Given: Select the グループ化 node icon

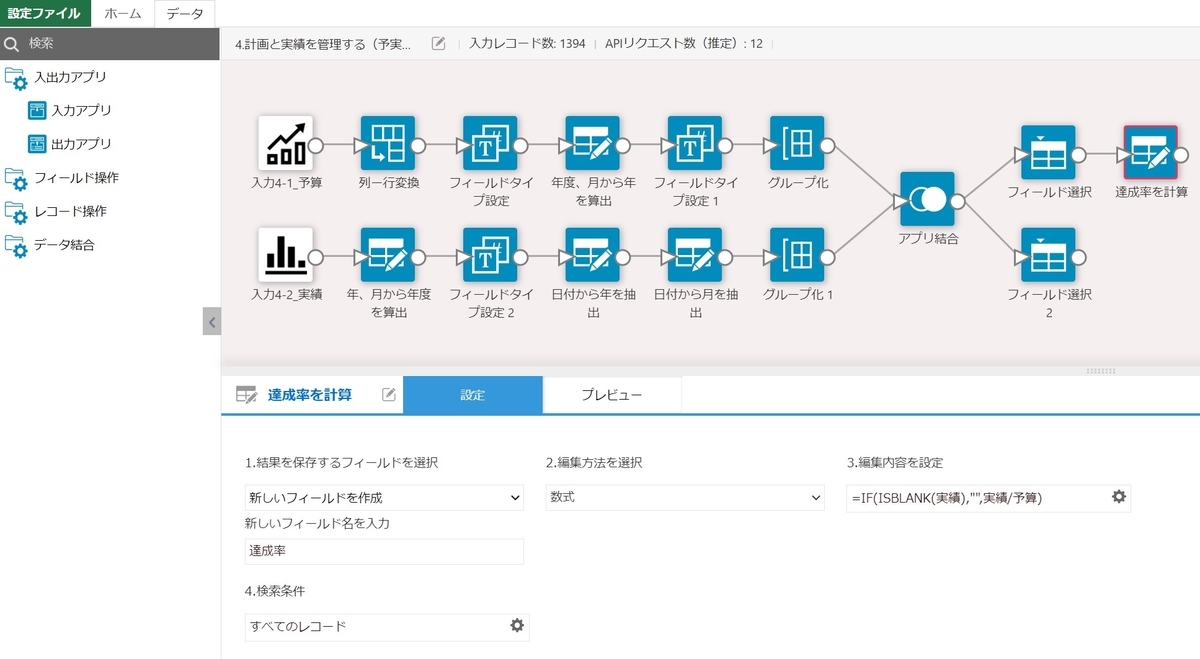Looking at the screenshot, I should tap(797, 143).
